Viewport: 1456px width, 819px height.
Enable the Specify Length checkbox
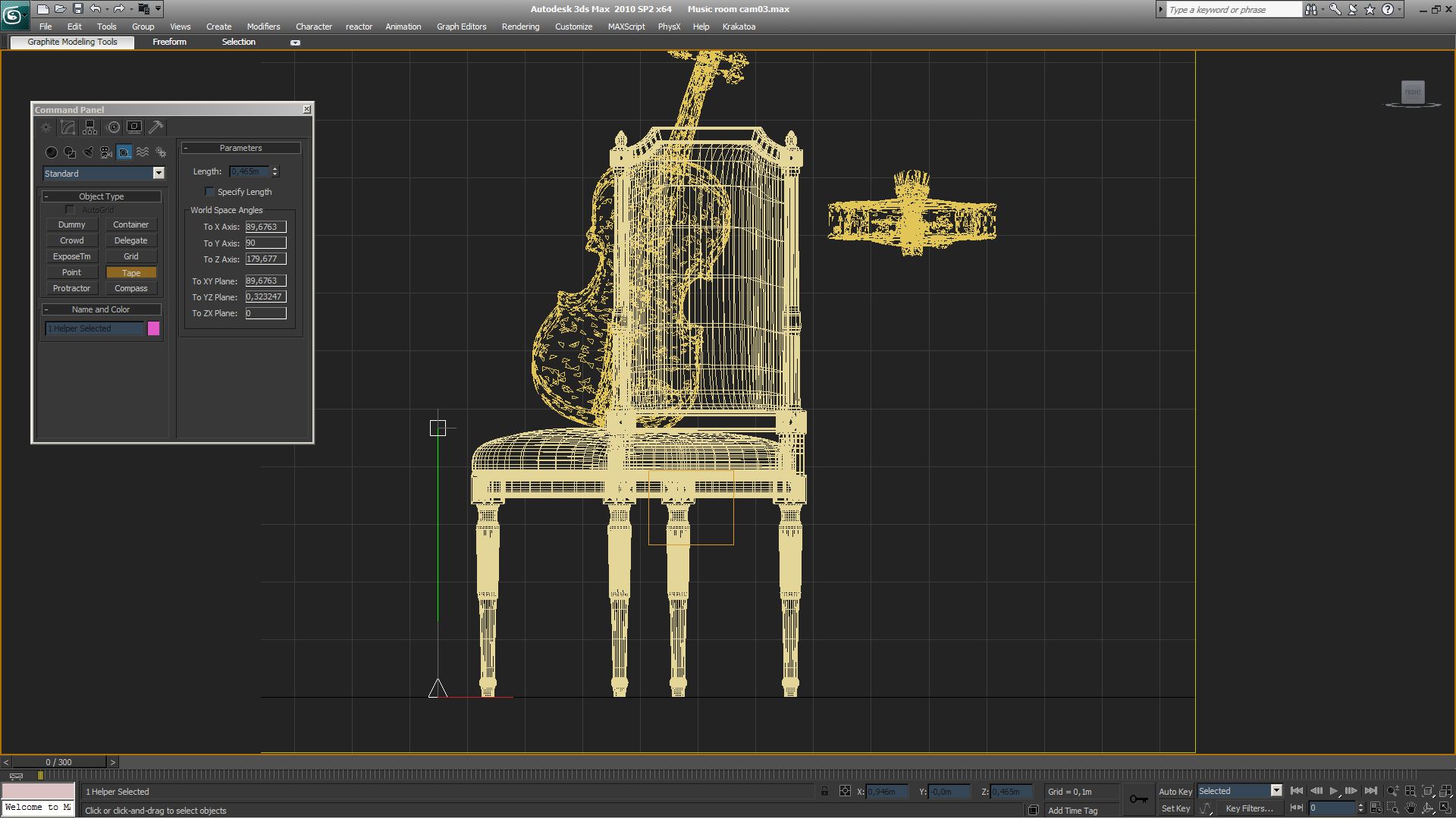click(210, 192)
